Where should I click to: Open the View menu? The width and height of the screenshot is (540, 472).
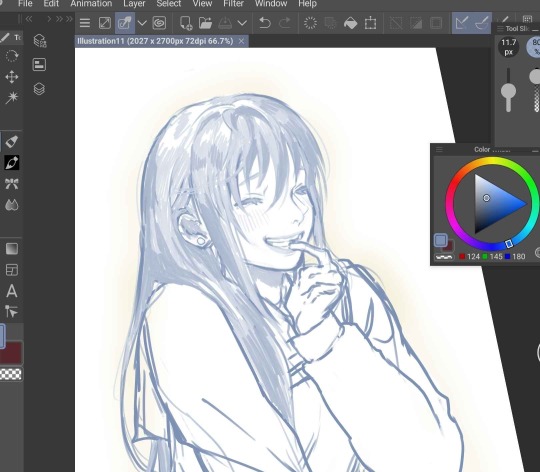[x=202, y=4]
